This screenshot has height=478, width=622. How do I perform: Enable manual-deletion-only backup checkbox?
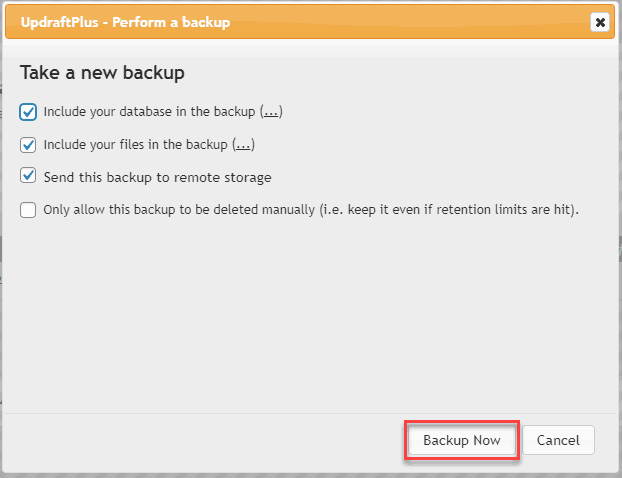(28, 210)
